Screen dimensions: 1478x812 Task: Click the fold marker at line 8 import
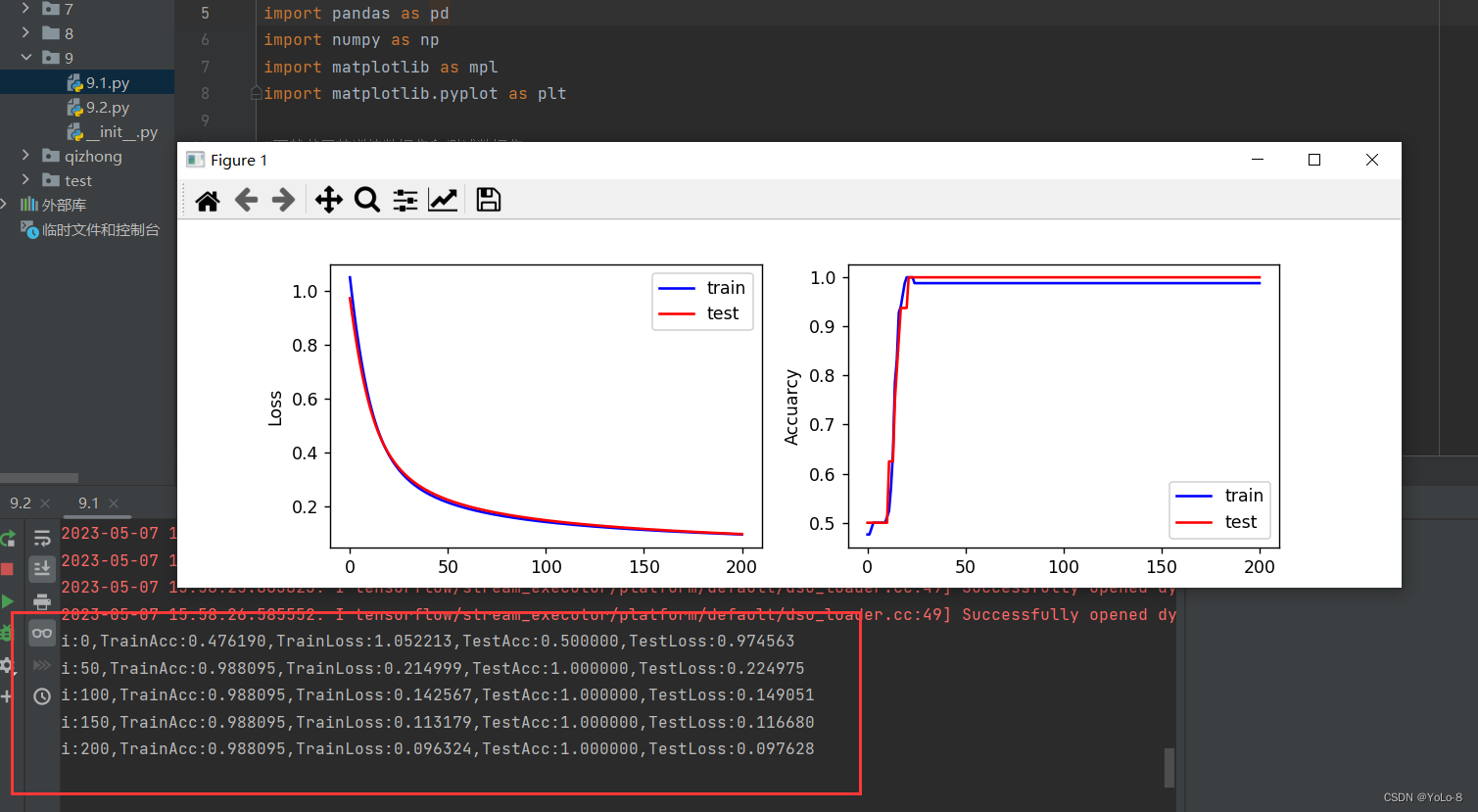256,93
